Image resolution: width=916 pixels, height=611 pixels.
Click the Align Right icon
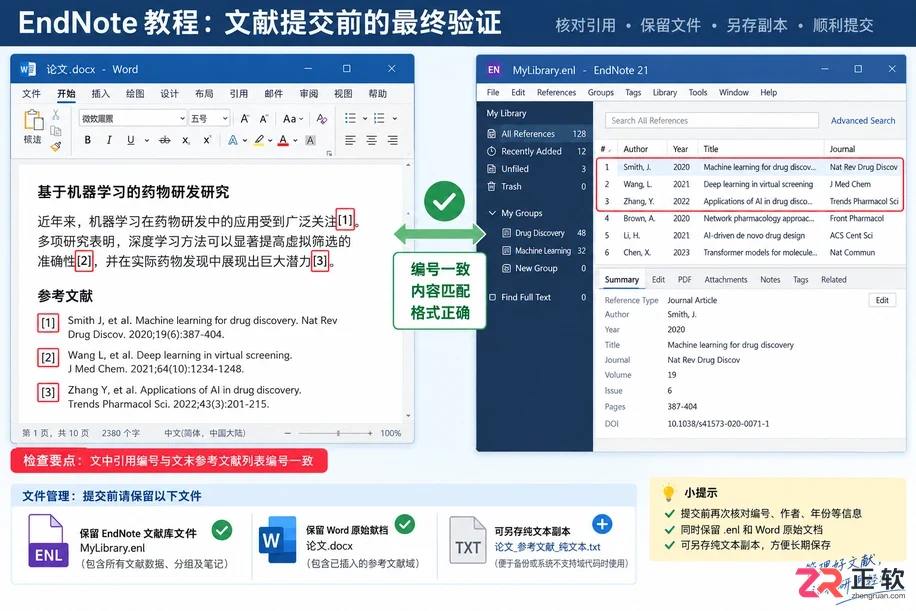point(393,140)
